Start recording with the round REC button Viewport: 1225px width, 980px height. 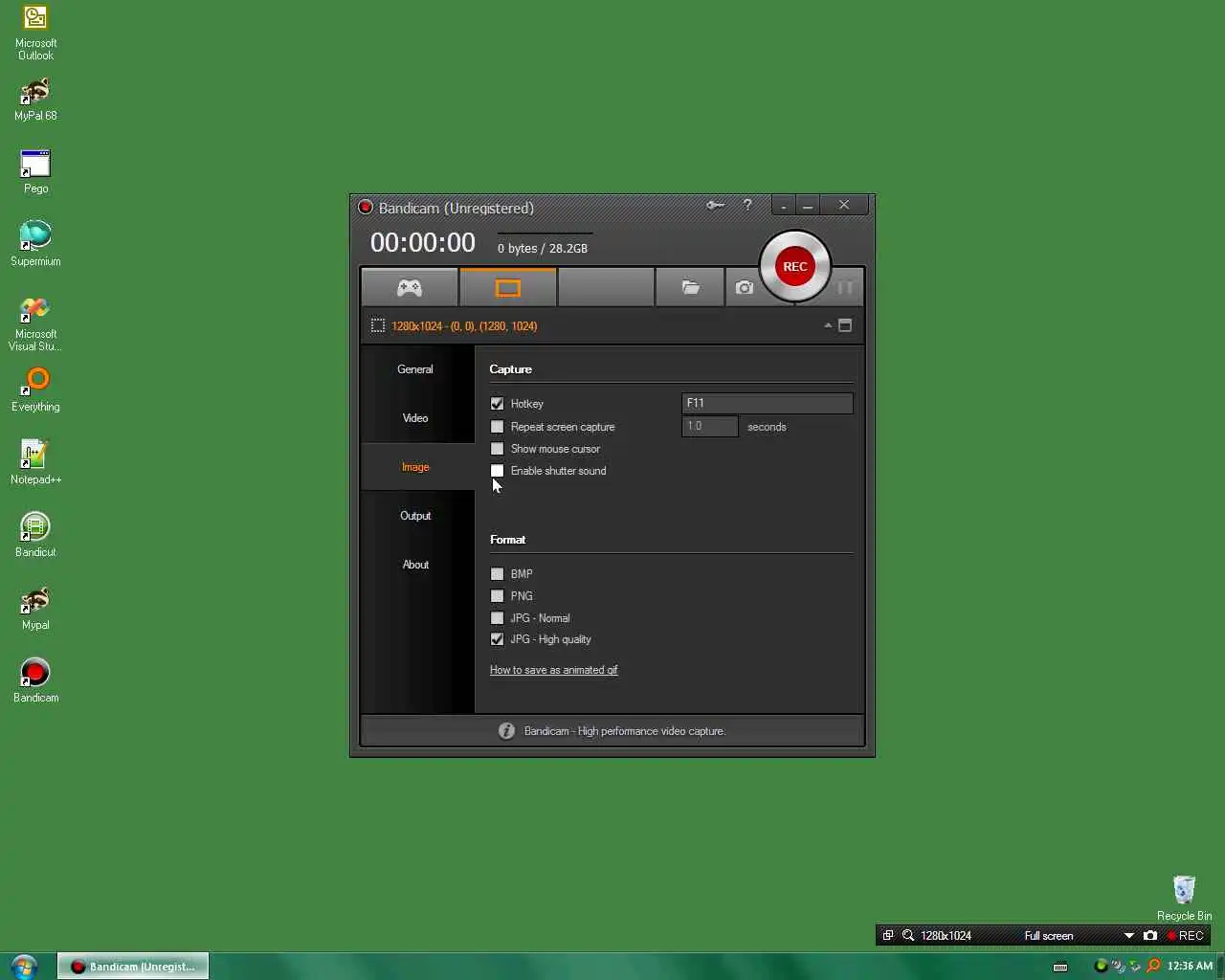[795, 266]
